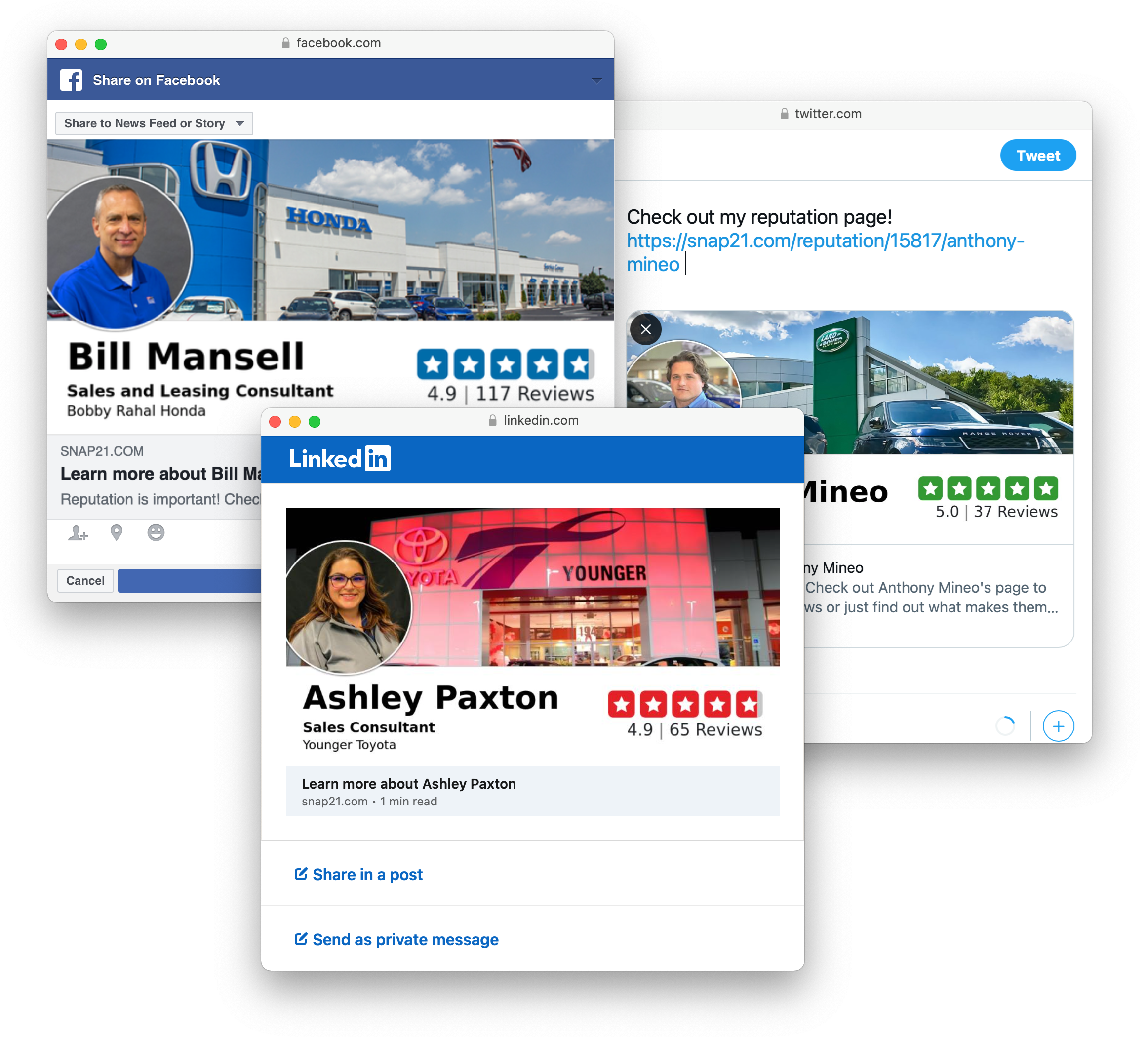The image size is (1148, 1044).
Task: Click the feeling/activity smiley icon
Action: 156,533
